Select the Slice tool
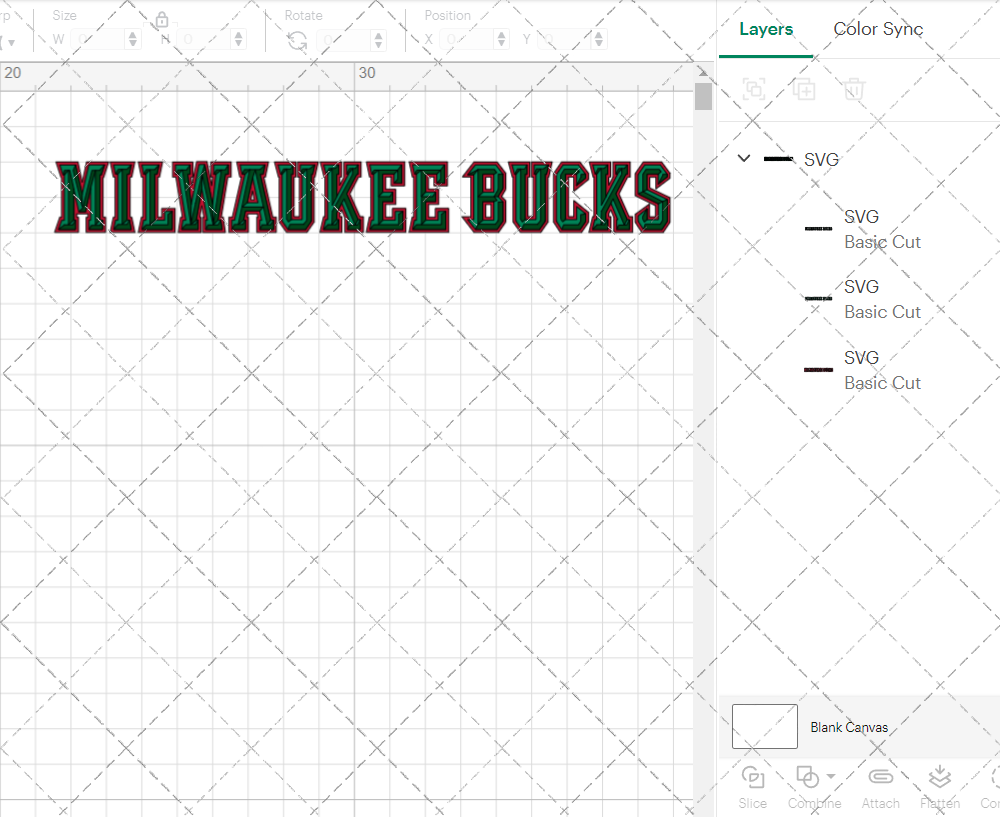The image size is (1000, 817). [753, 787]
